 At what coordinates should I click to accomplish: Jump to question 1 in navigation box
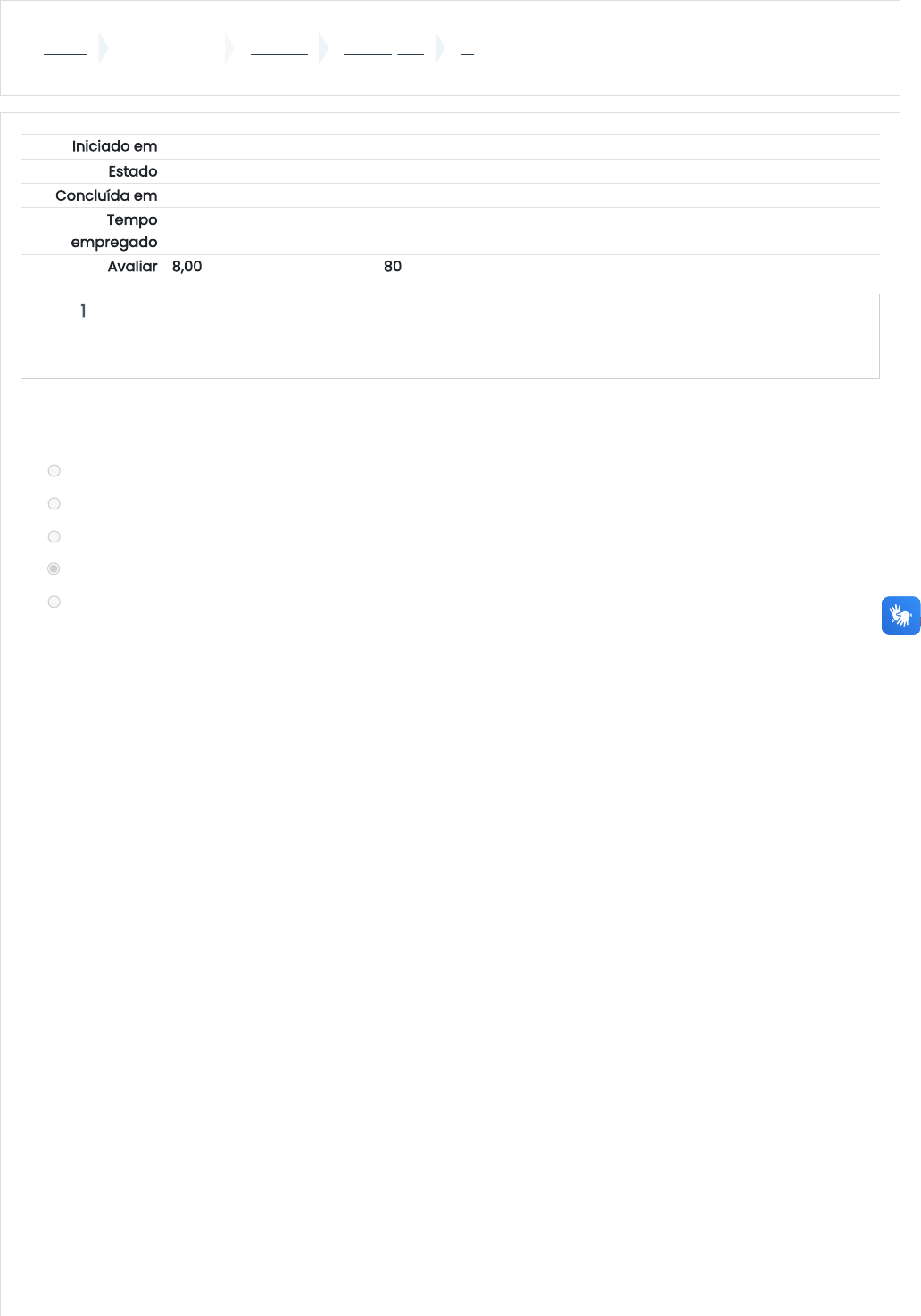[83, 310]
